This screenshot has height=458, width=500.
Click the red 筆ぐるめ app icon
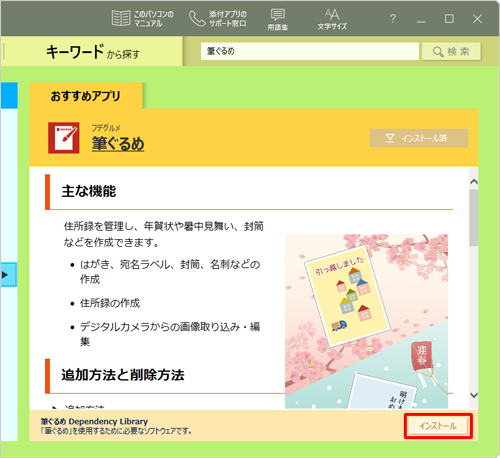[x=64, y=138]
